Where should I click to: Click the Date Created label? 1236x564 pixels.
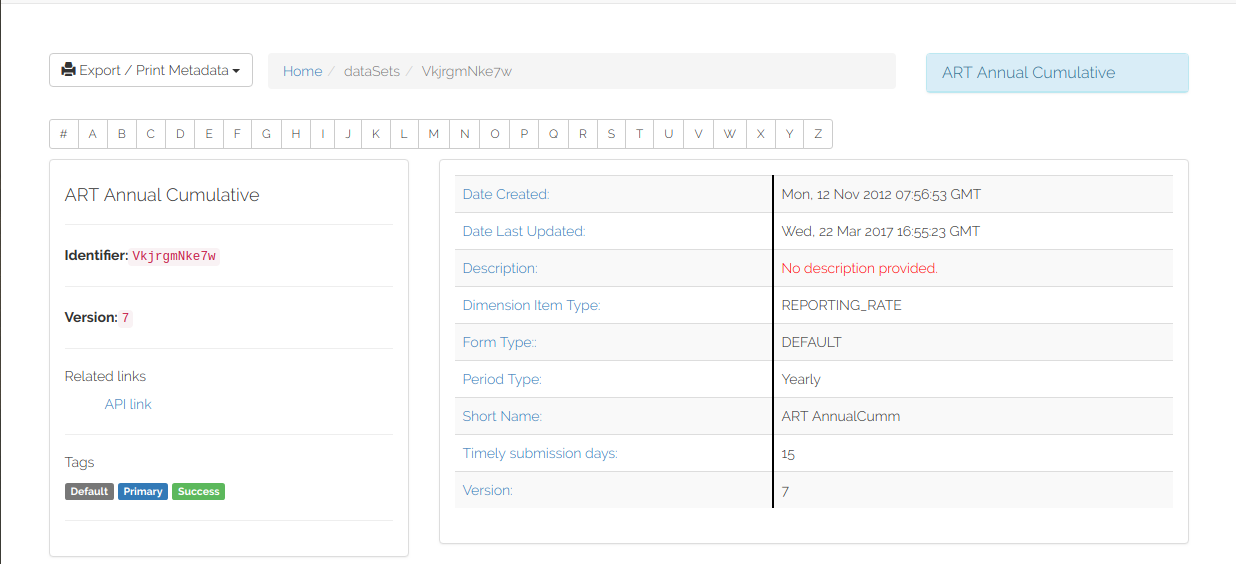506,194
